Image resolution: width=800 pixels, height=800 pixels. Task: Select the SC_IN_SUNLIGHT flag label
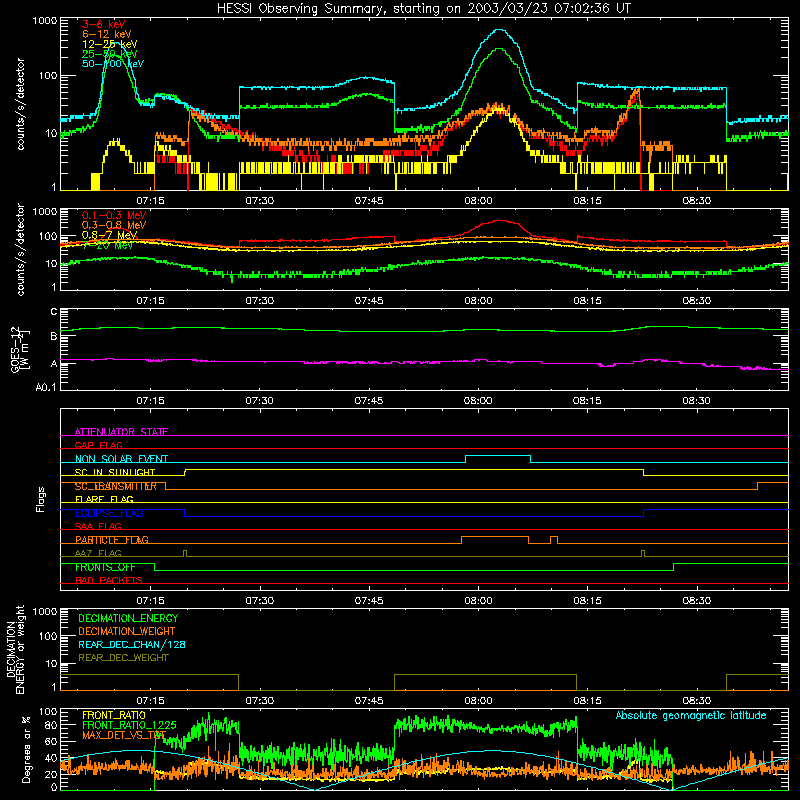(x=115, y=472)
